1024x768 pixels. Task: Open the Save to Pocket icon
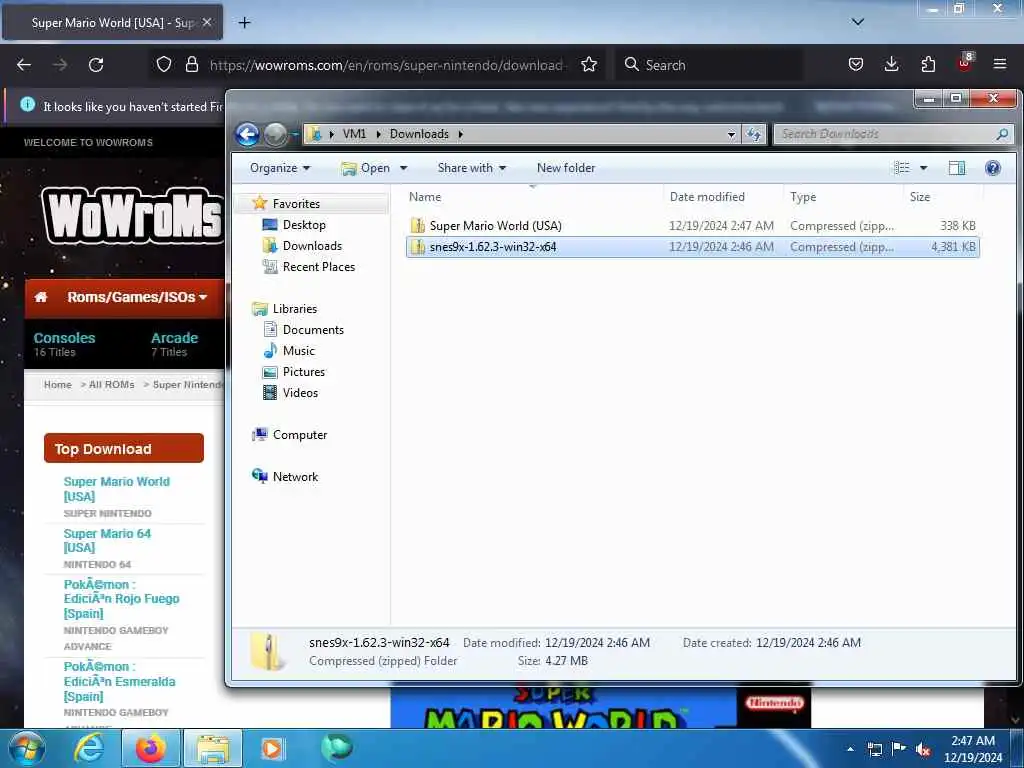coord(856,64)
